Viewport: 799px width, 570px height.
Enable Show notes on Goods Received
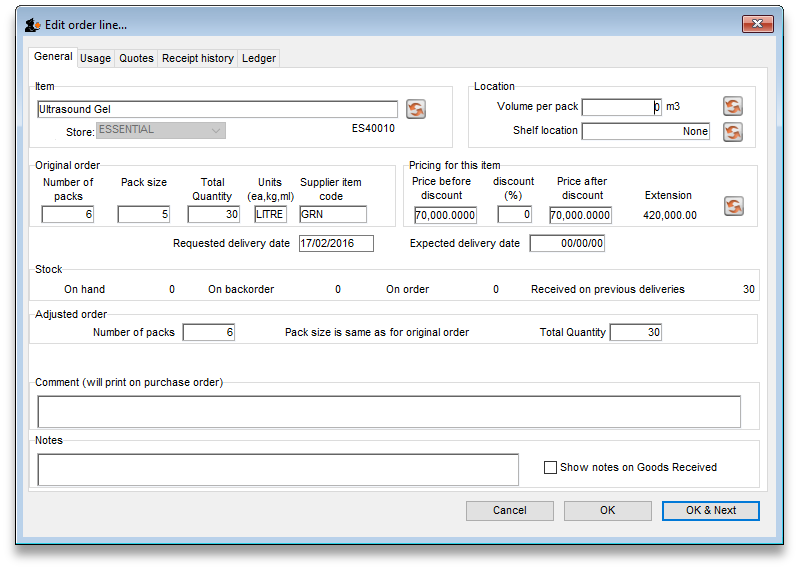pos(551,467)
